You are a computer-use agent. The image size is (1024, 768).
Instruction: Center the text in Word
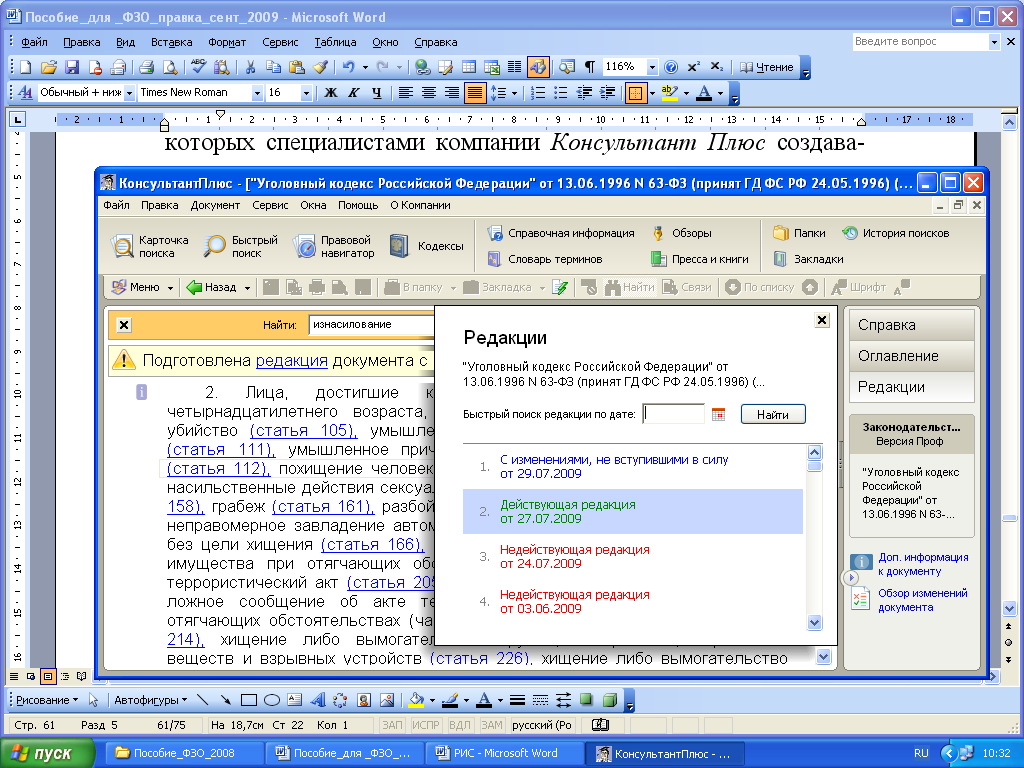428,93
